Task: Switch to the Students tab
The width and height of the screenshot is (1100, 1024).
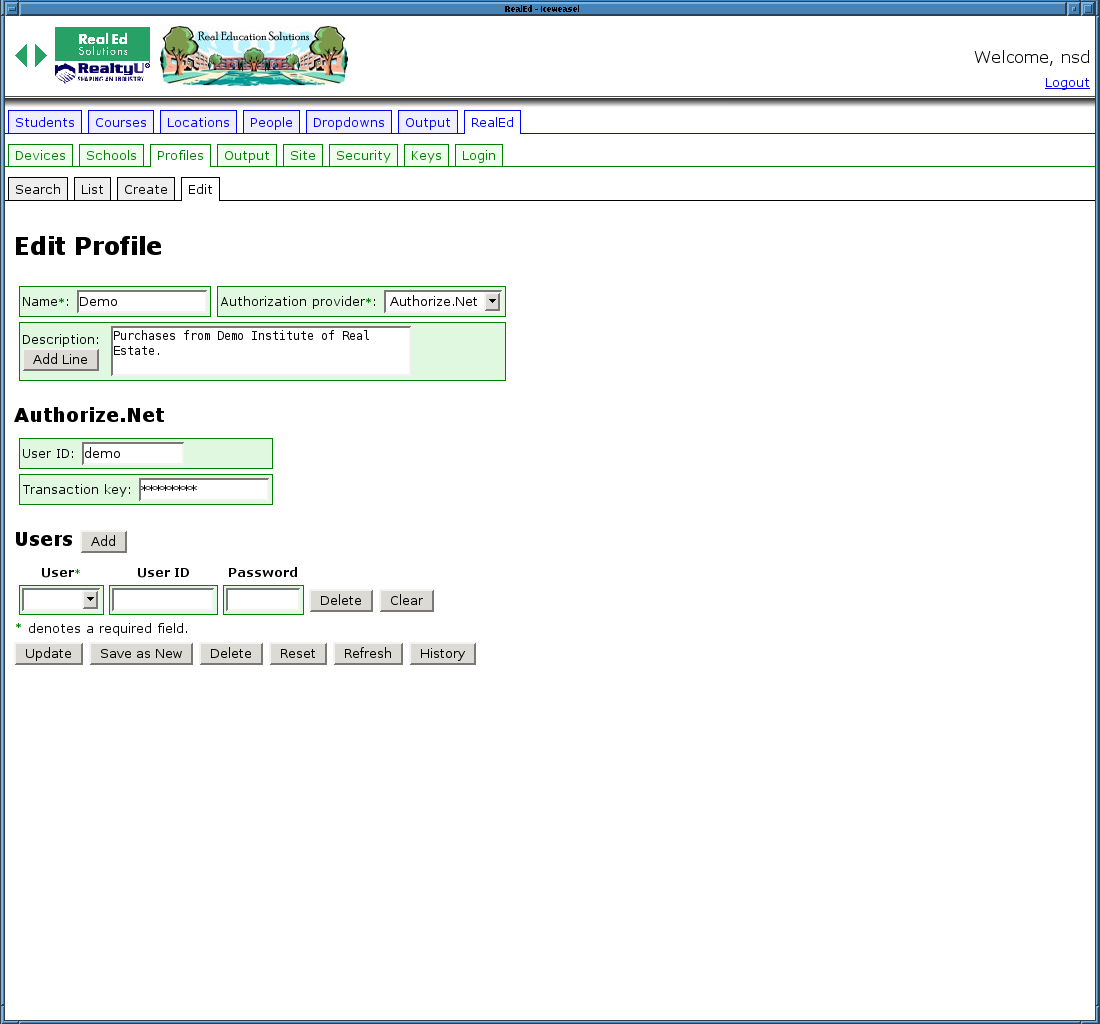Action: pyautogui.click(x=45, y=122)
